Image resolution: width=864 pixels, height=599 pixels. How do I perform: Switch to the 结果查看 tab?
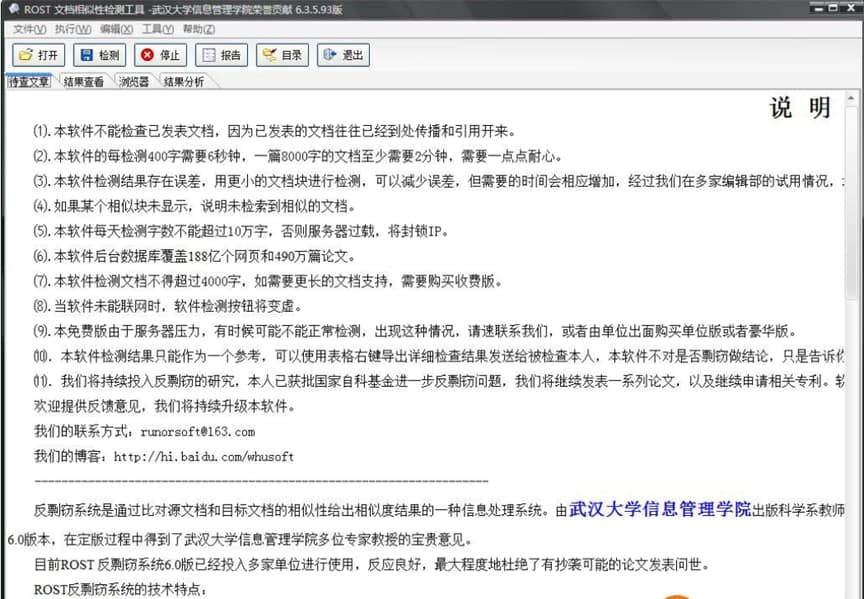[x=84, y=82]
